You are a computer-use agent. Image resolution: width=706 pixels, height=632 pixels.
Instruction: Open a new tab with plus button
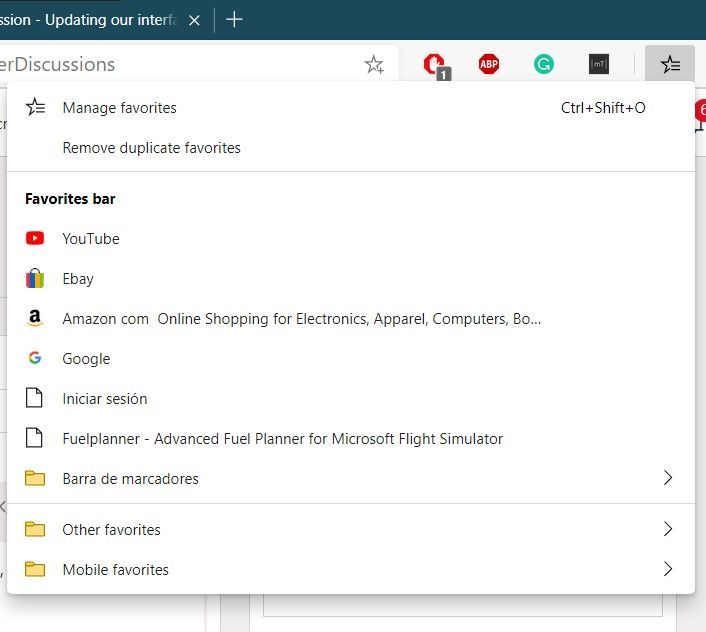234,20
